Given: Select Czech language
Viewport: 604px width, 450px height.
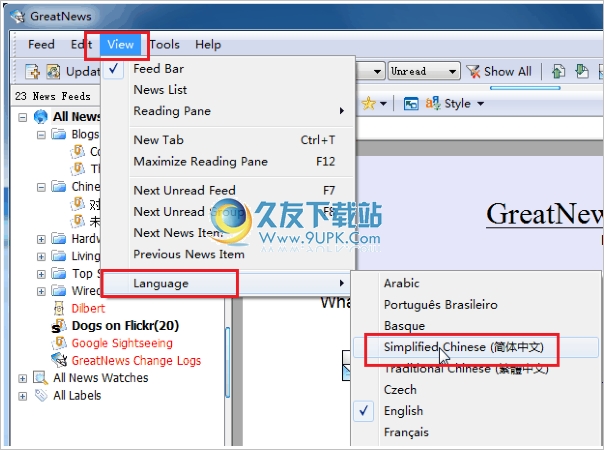Looking at the screenshot, I should click(476, 390).
